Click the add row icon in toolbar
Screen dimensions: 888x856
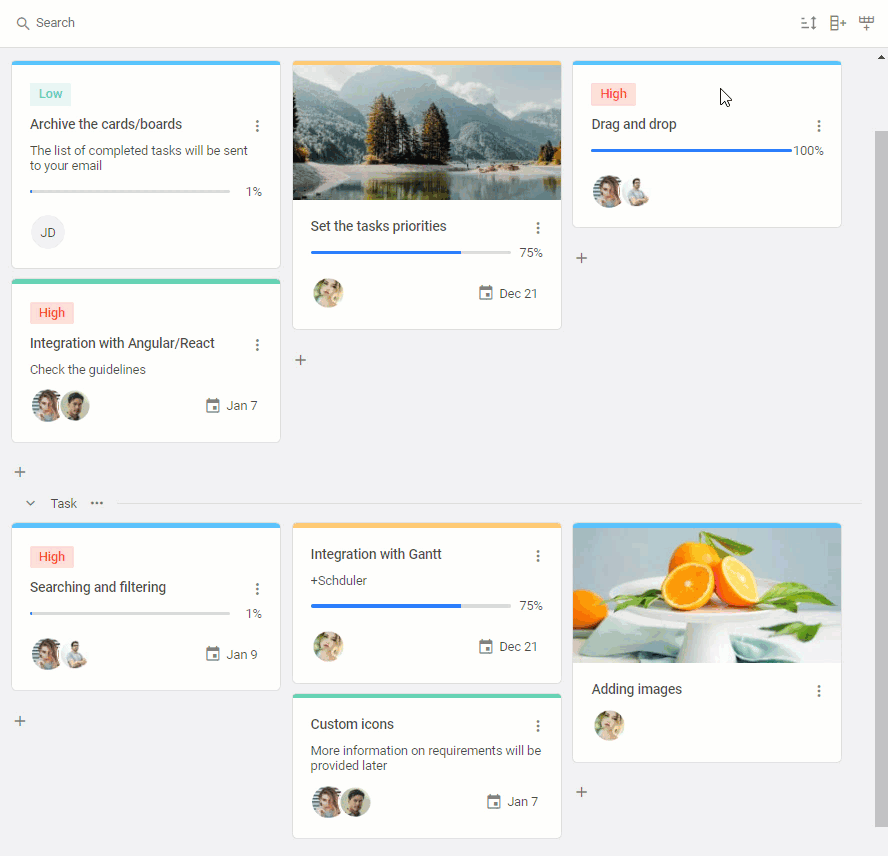point(866,23)
